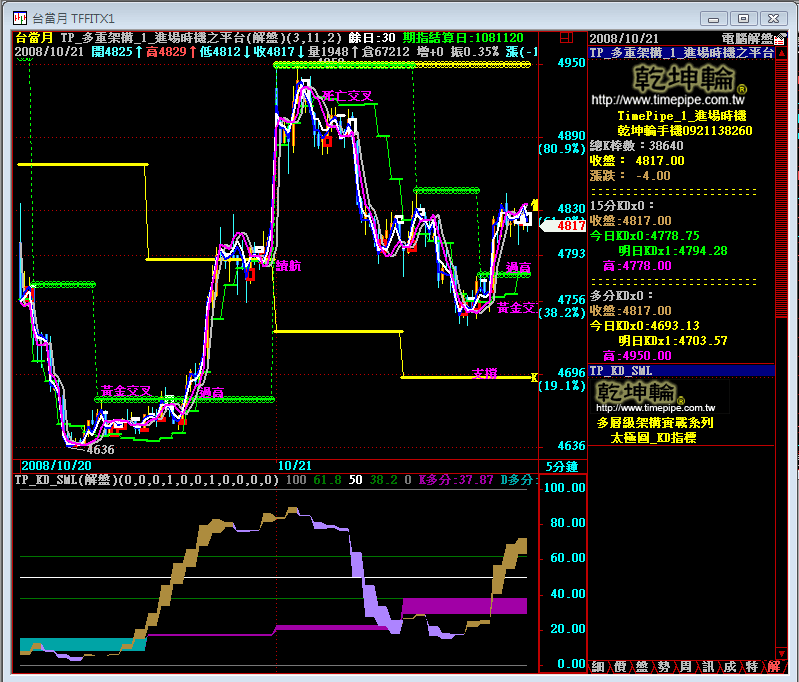This screenshot has height=682, width=799.
Task: Select the 解 tab
Action: click(774, 667)
